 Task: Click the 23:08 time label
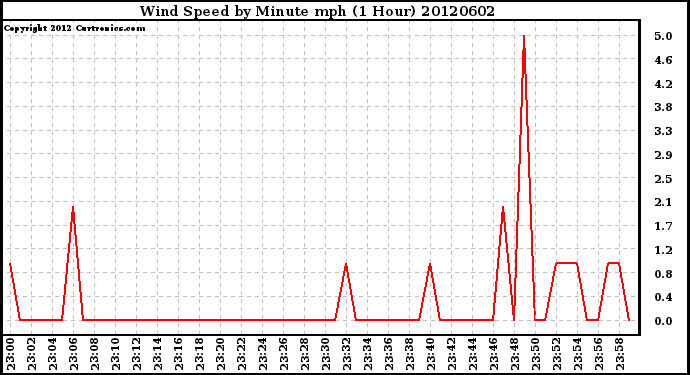(95, 354)
